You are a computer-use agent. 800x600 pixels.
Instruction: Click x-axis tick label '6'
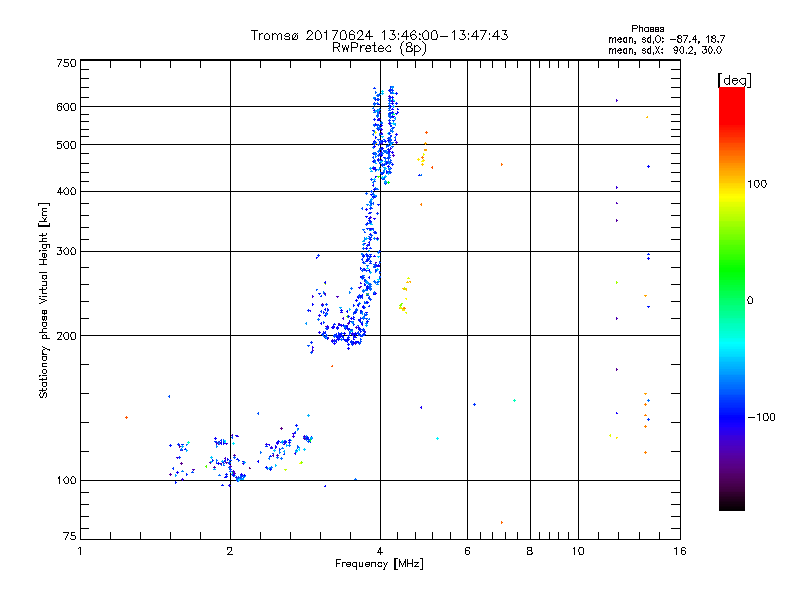pos(467,551)
